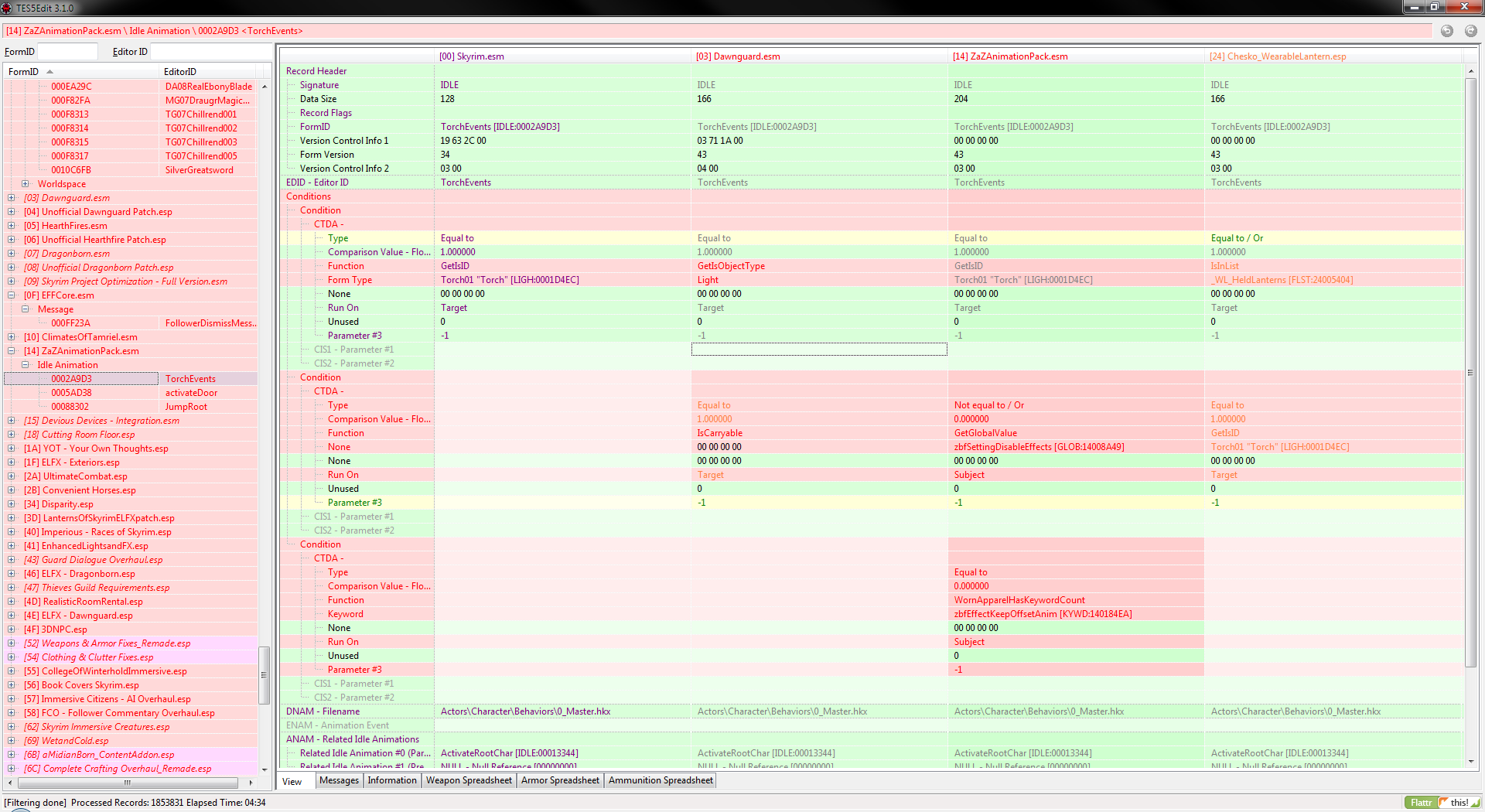Screen dimensions: 1485x812
Task: Expand [03] Dawnguard.esm plugin node
Action: pyautogui.click(x=12, y=198)
